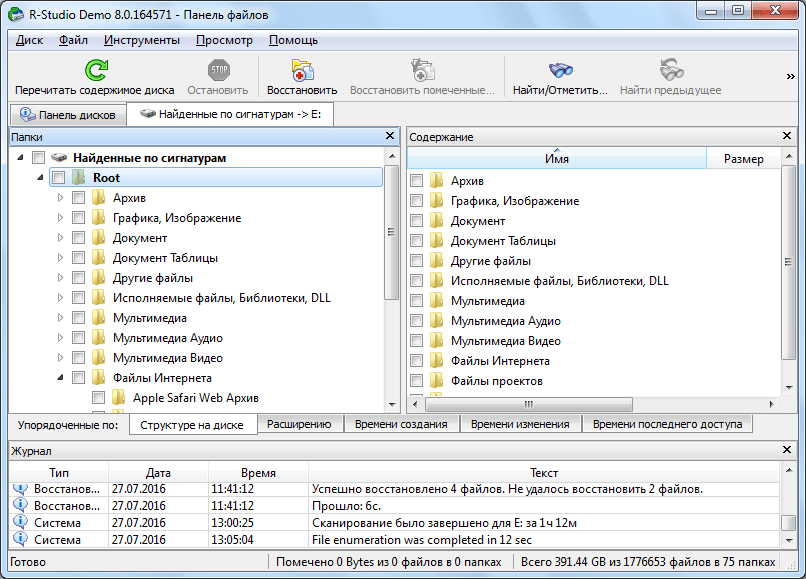Click the binoculars Найти/Отметить icon

click(x=559, y=70)
